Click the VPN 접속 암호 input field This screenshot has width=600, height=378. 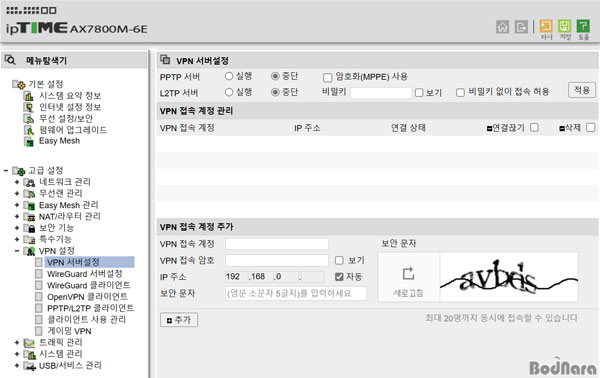tap(277, 261)
